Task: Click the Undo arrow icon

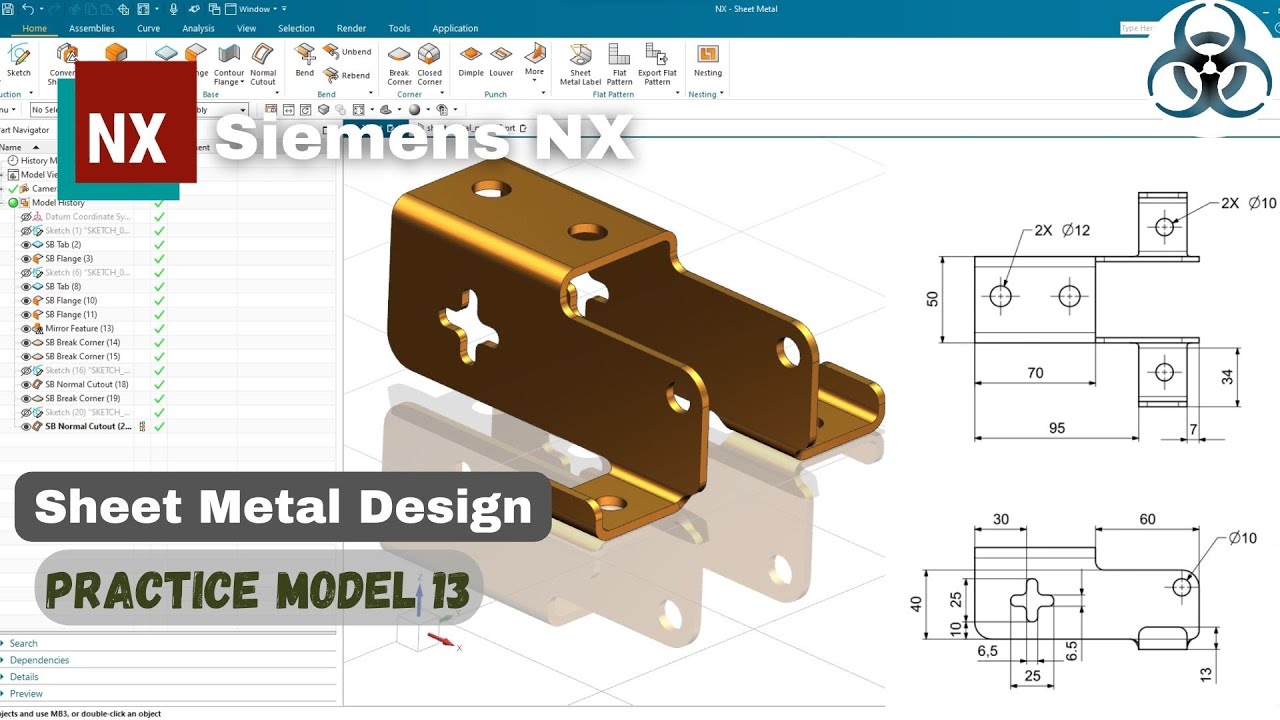Action: pos(28,9)
